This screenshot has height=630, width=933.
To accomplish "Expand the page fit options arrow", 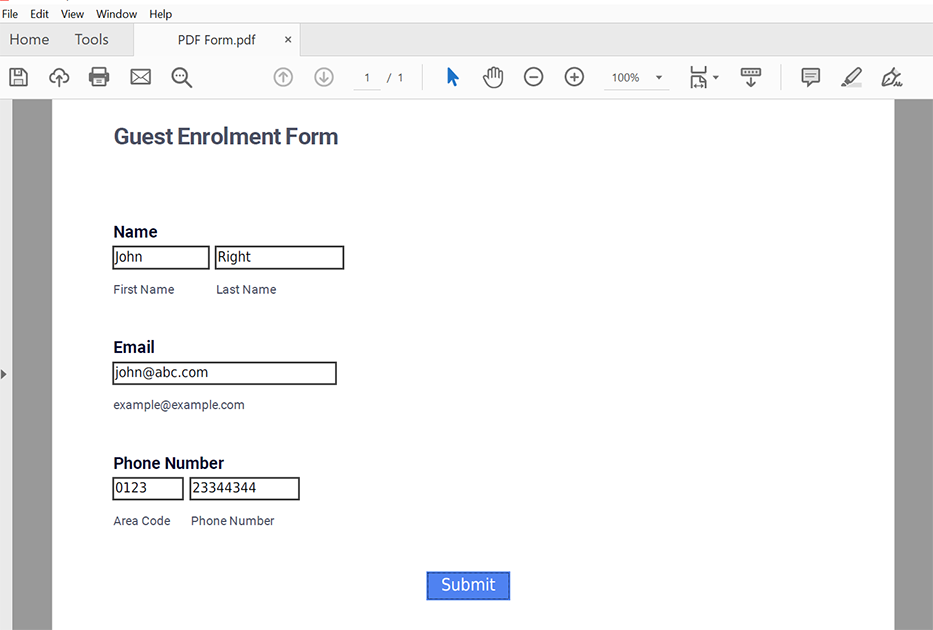I will tap(716, 77).
